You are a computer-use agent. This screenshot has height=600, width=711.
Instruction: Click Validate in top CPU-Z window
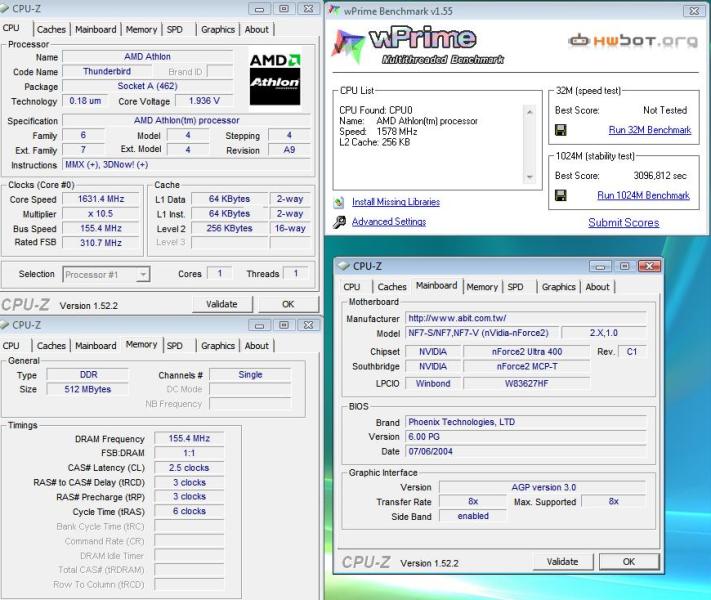tap(222, 304)
